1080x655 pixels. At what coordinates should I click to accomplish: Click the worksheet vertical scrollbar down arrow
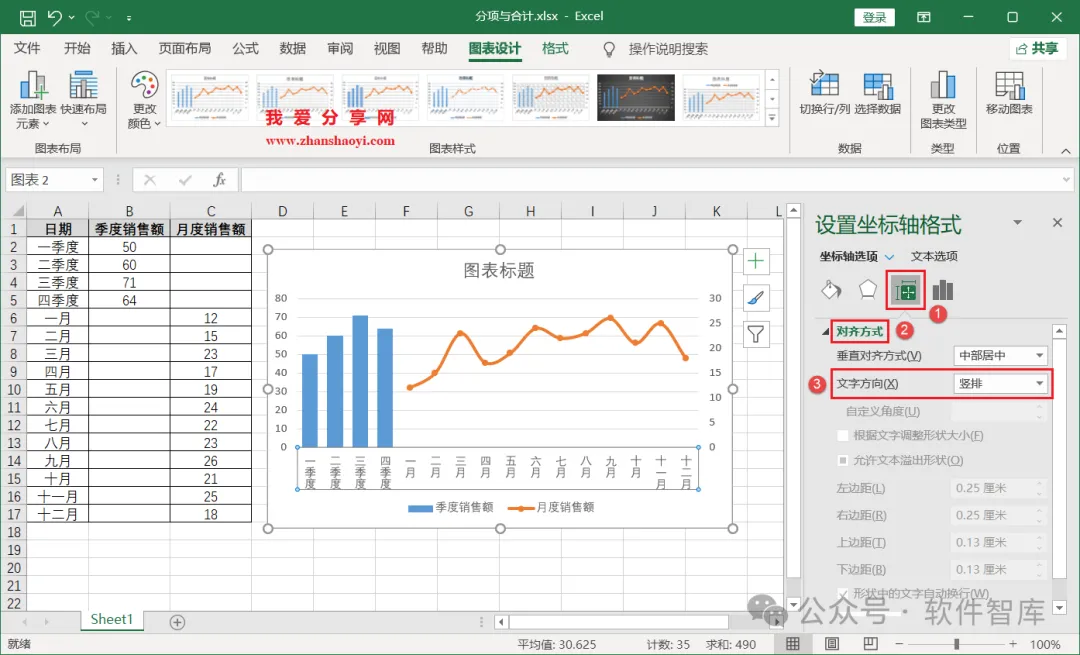(793, 604)
